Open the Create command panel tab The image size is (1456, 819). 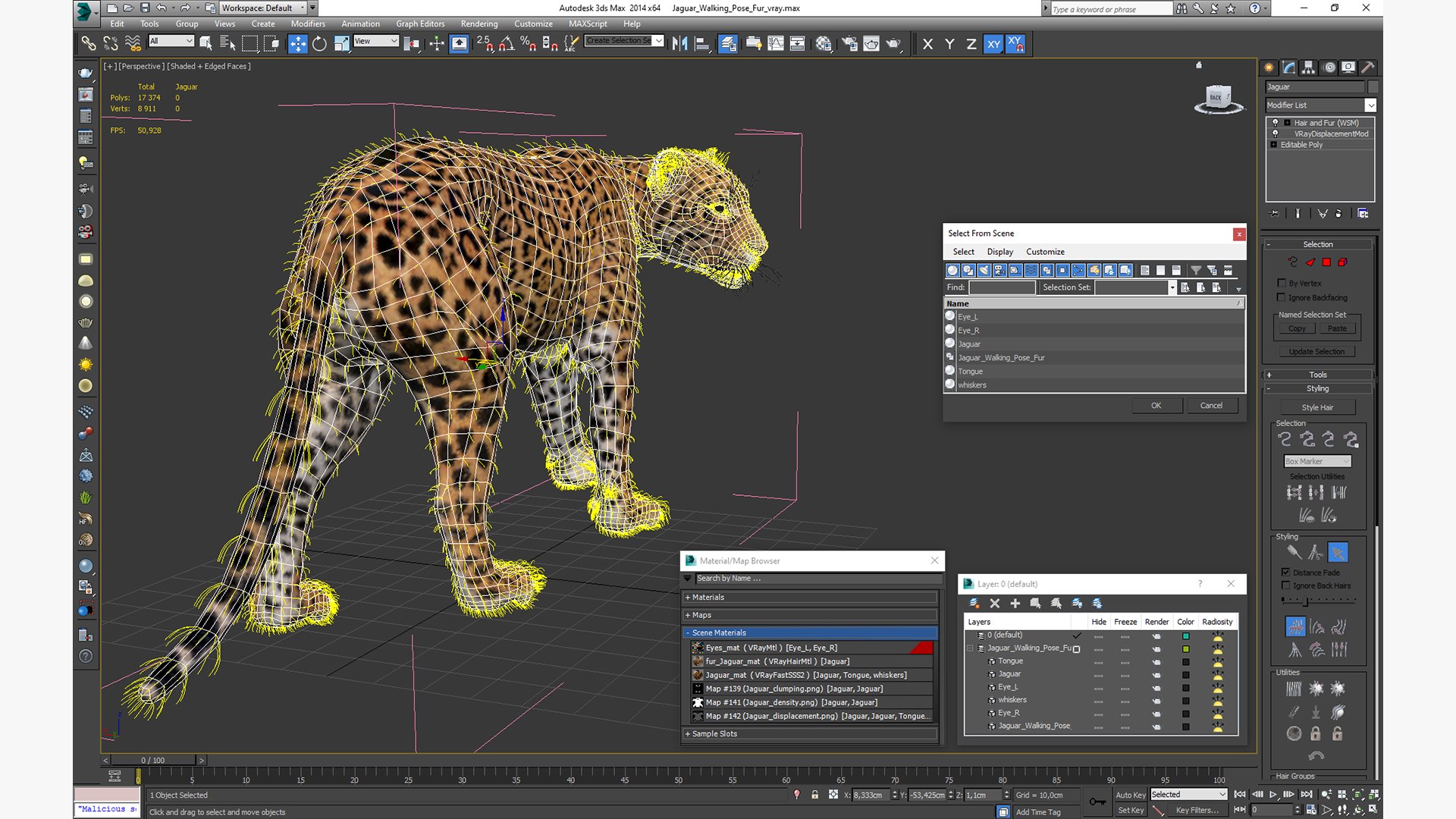(1269, 67)
